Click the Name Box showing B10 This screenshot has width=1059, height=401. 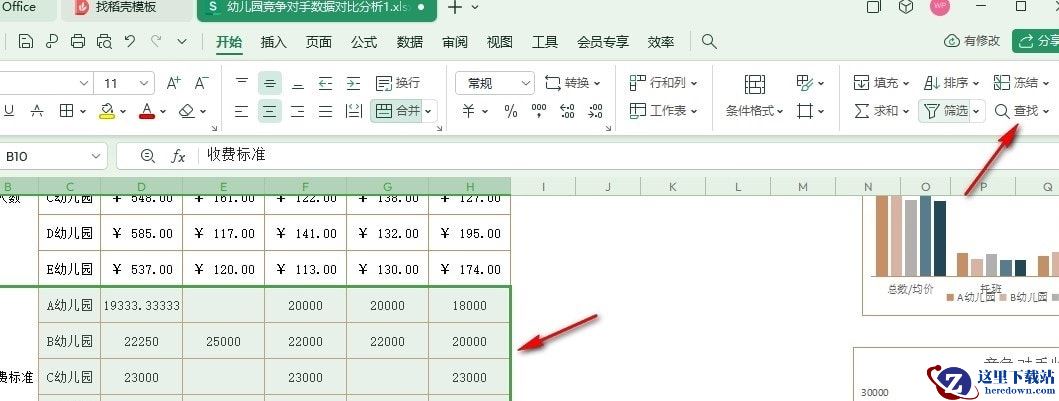(x=52, y=156)
